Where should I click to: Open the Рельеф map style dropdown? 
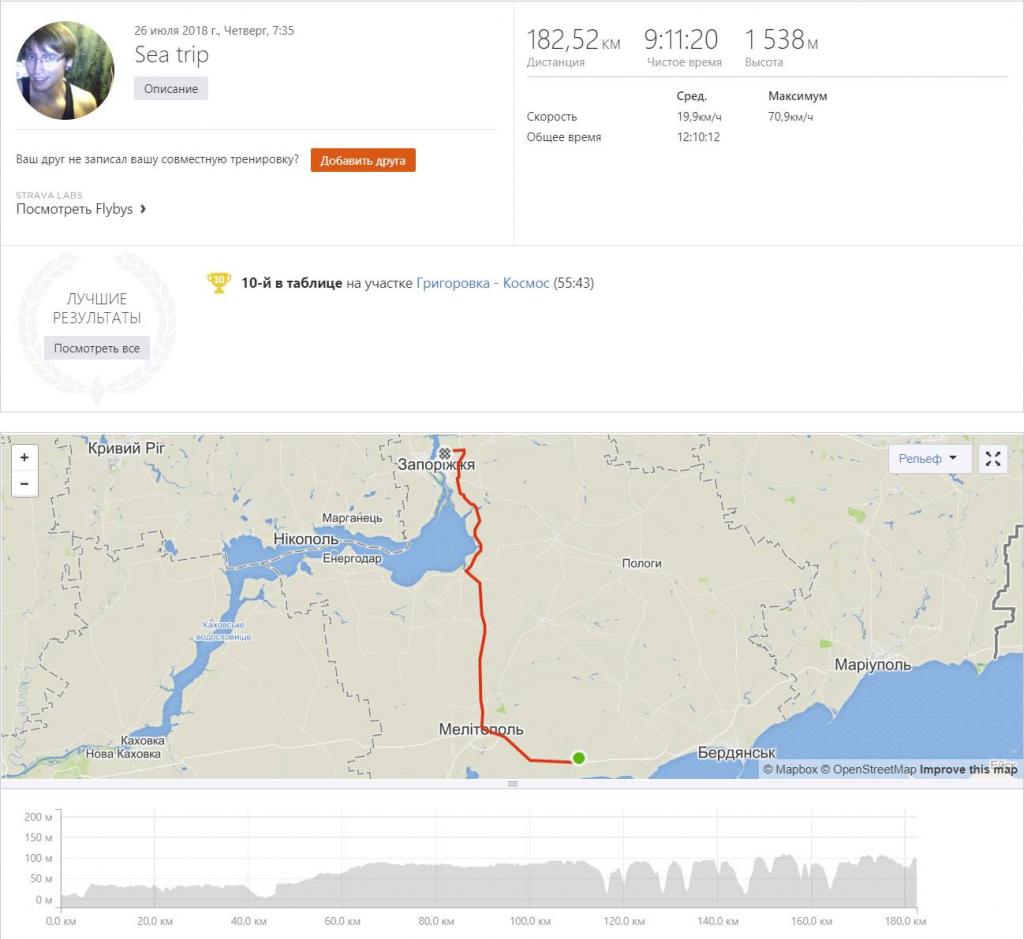pyautogui.click(x=928, y=458)
